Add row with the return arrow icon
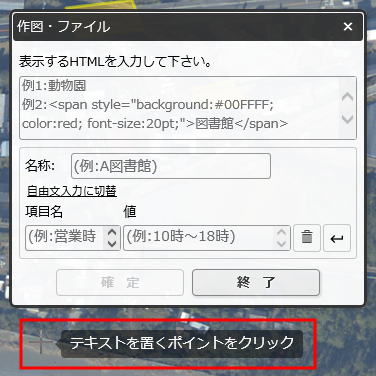The image size is (376, 376). pyautogui.click(x=337, y=238)
